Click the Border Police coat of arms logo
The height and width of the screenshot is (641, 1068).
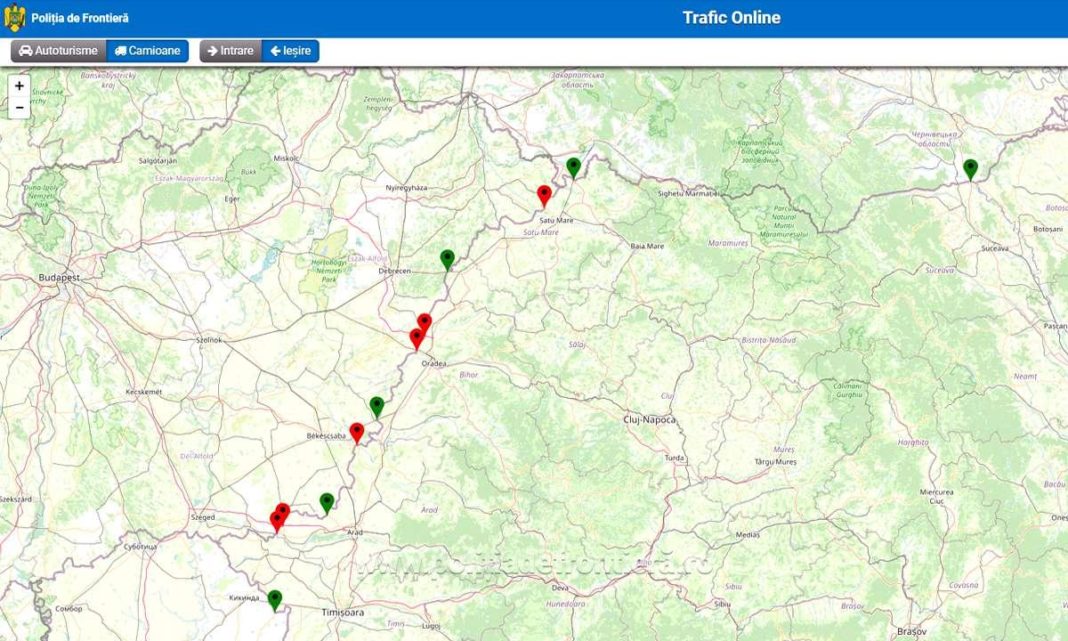pos(15,18)
